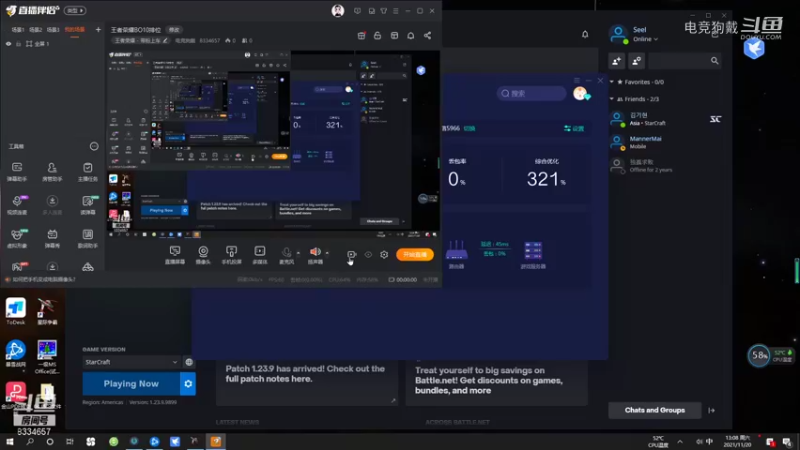The height and width of the screenshot is (450, 800).
Task: Expand the speaker options arrow
Action: (x=327, y=253)
